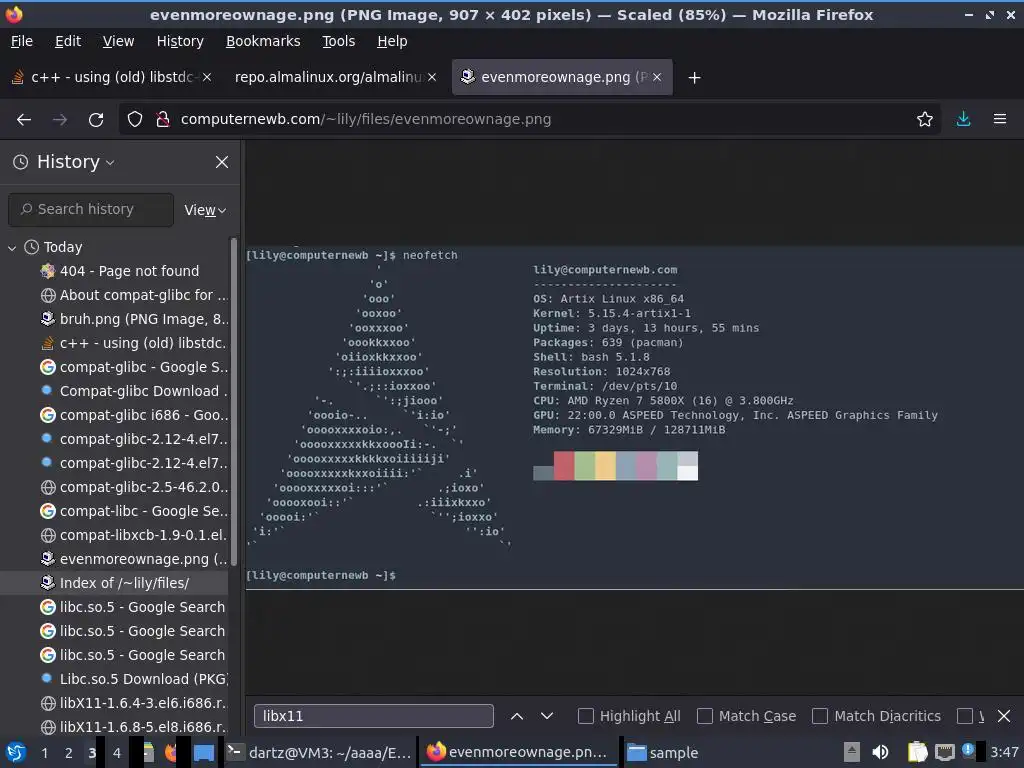
Task: Click the find bar text field
Action: pyautogui.click(x=374, y=716)
